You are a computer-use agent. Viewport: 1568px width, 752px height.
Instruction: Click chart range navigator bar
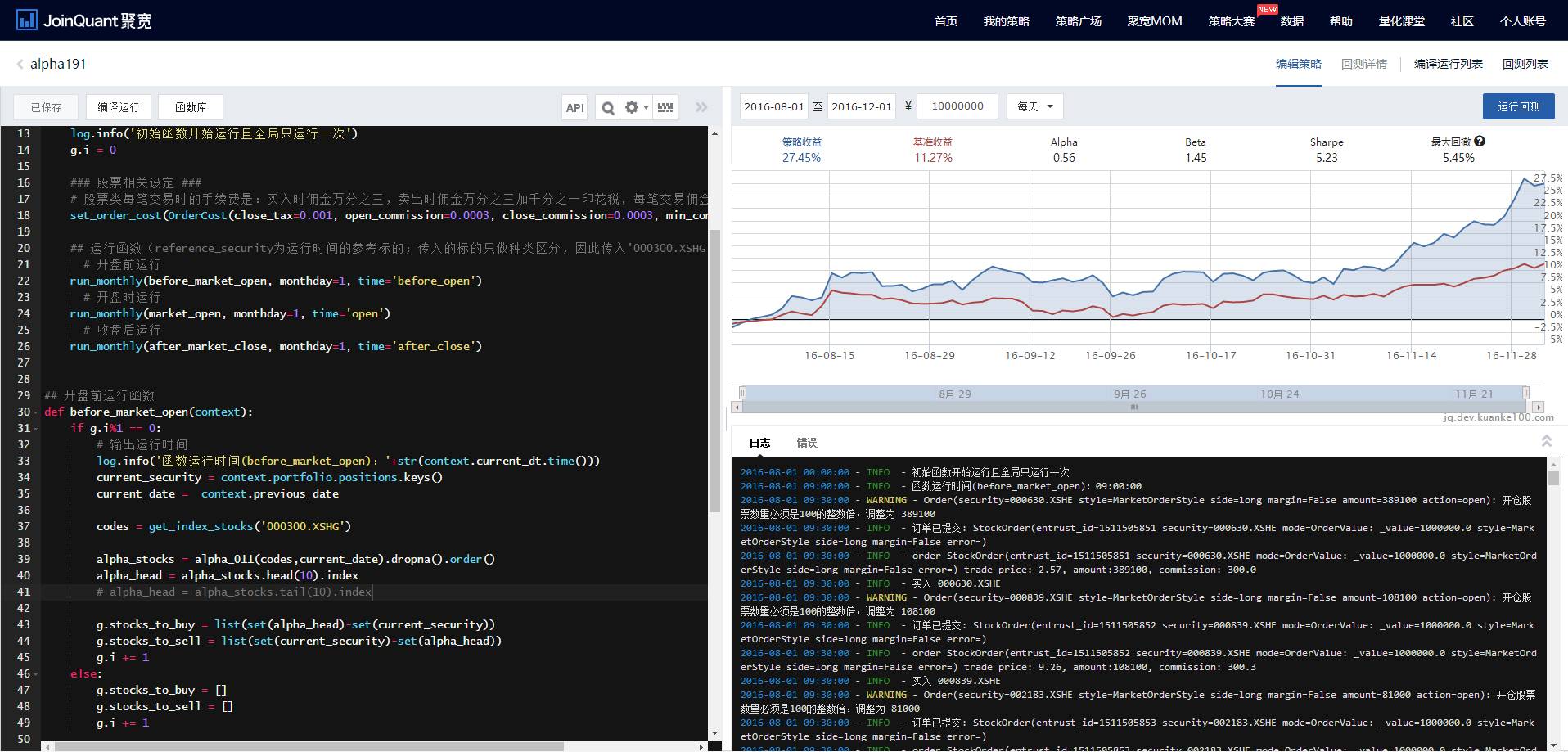1134,394
